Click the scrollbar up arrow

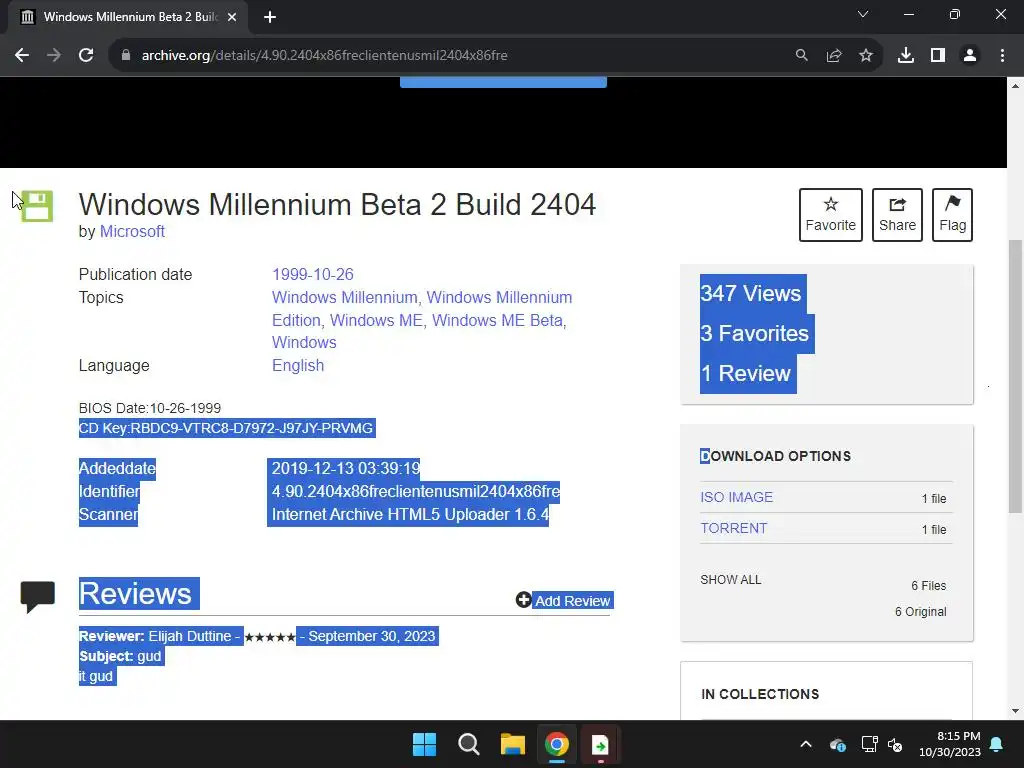pyautogui.click(x=1015, y=86)
